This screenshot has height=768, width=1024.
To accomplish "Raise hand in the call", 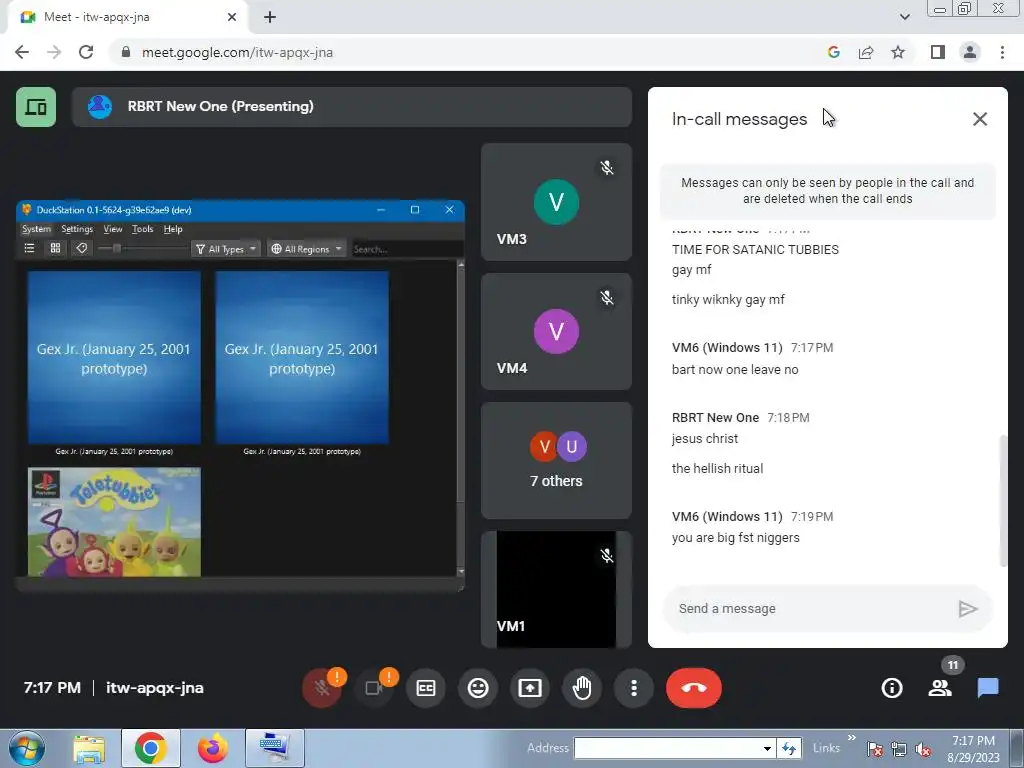I will (x=582, y=688).
